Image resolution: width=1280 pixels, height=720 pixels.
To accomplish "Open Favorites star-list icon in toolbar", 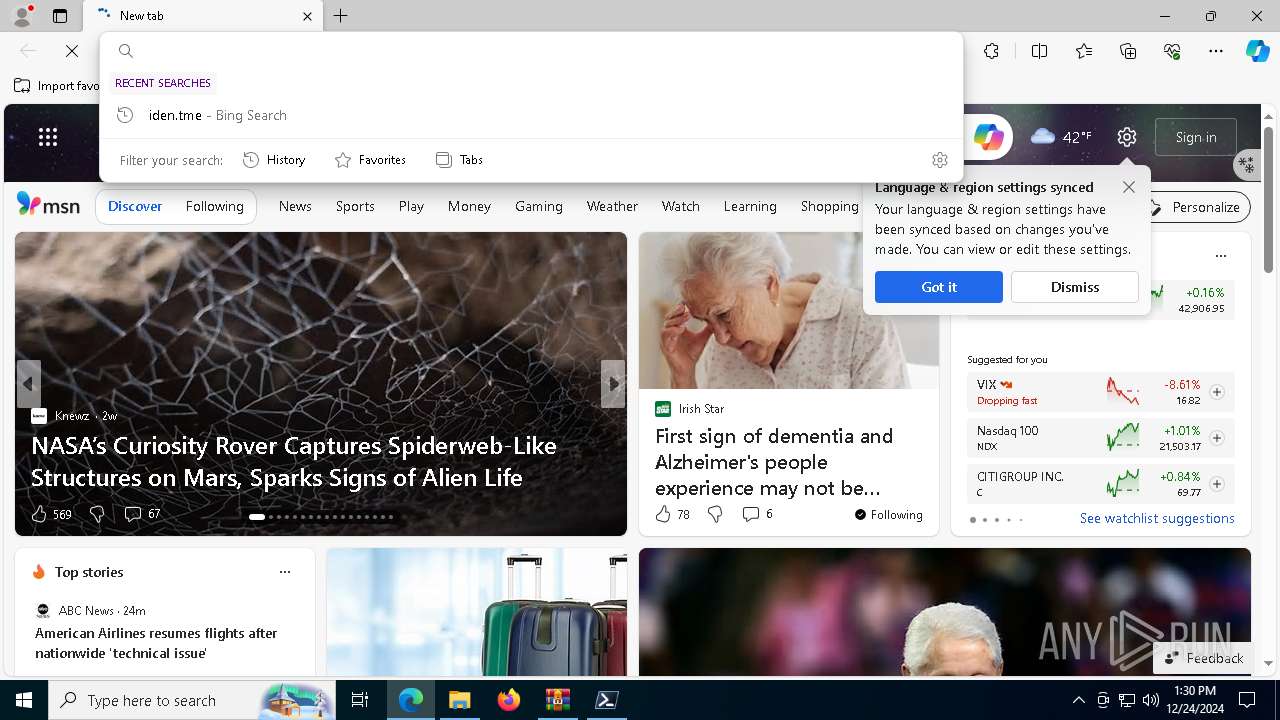I will pos(1084,51).
